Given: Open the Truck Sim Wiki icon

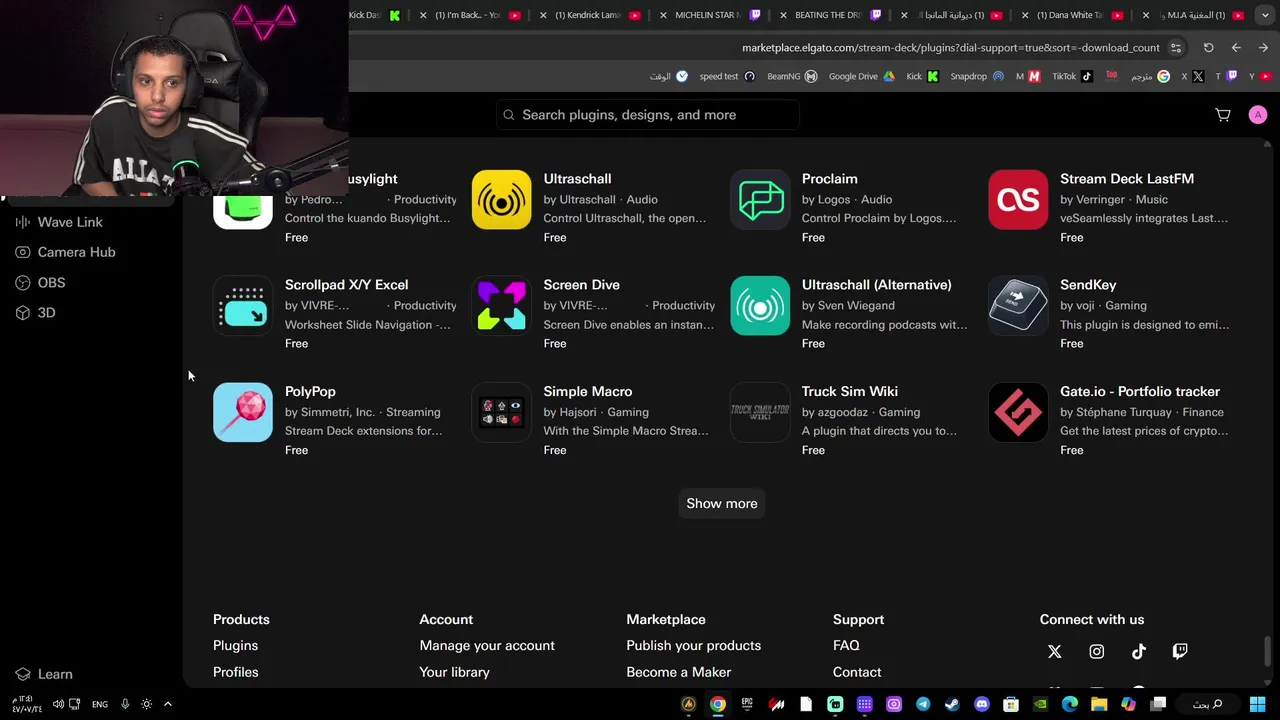Looking at the screenshot, I should click(760, 412).
